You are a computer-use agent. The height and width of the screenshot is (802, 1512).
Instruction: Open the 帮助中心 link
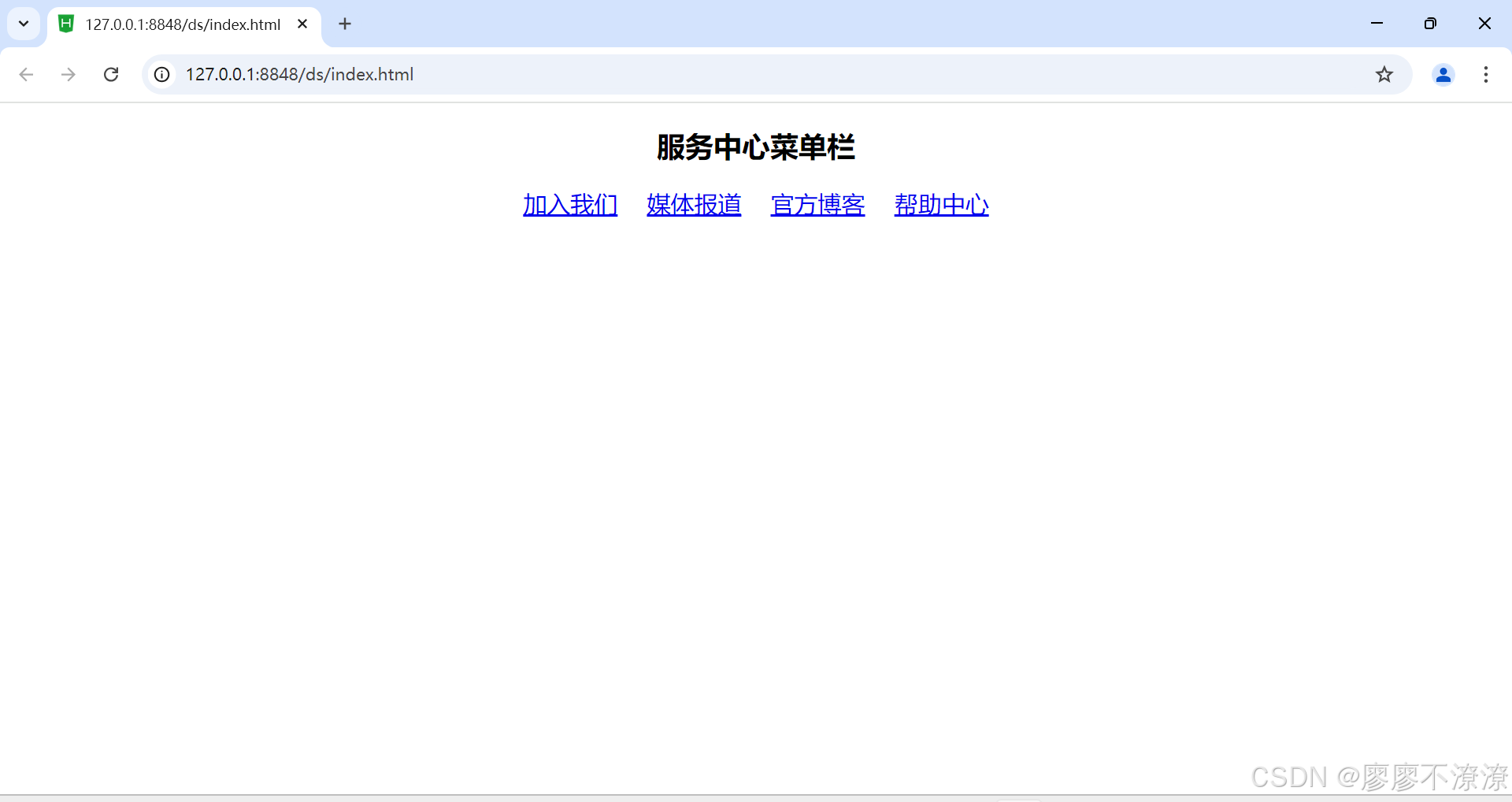(941, 205)
